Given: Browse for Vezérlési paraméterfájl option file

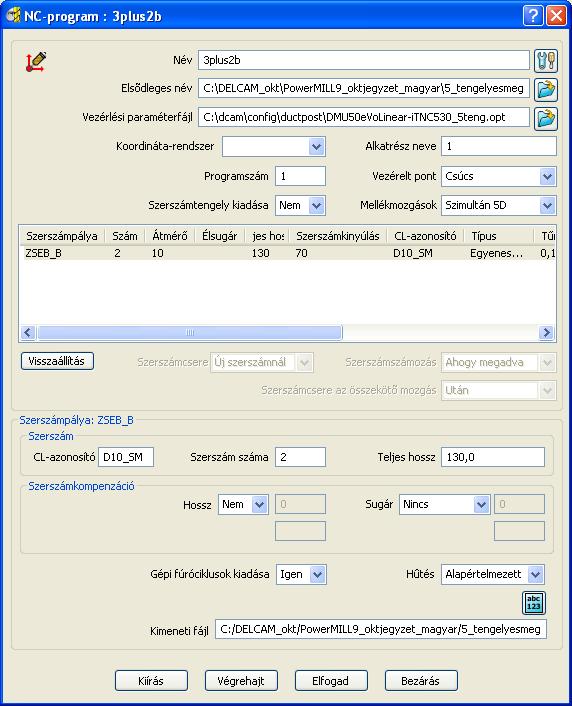Looking at the screenshot, I should point(546,118).
